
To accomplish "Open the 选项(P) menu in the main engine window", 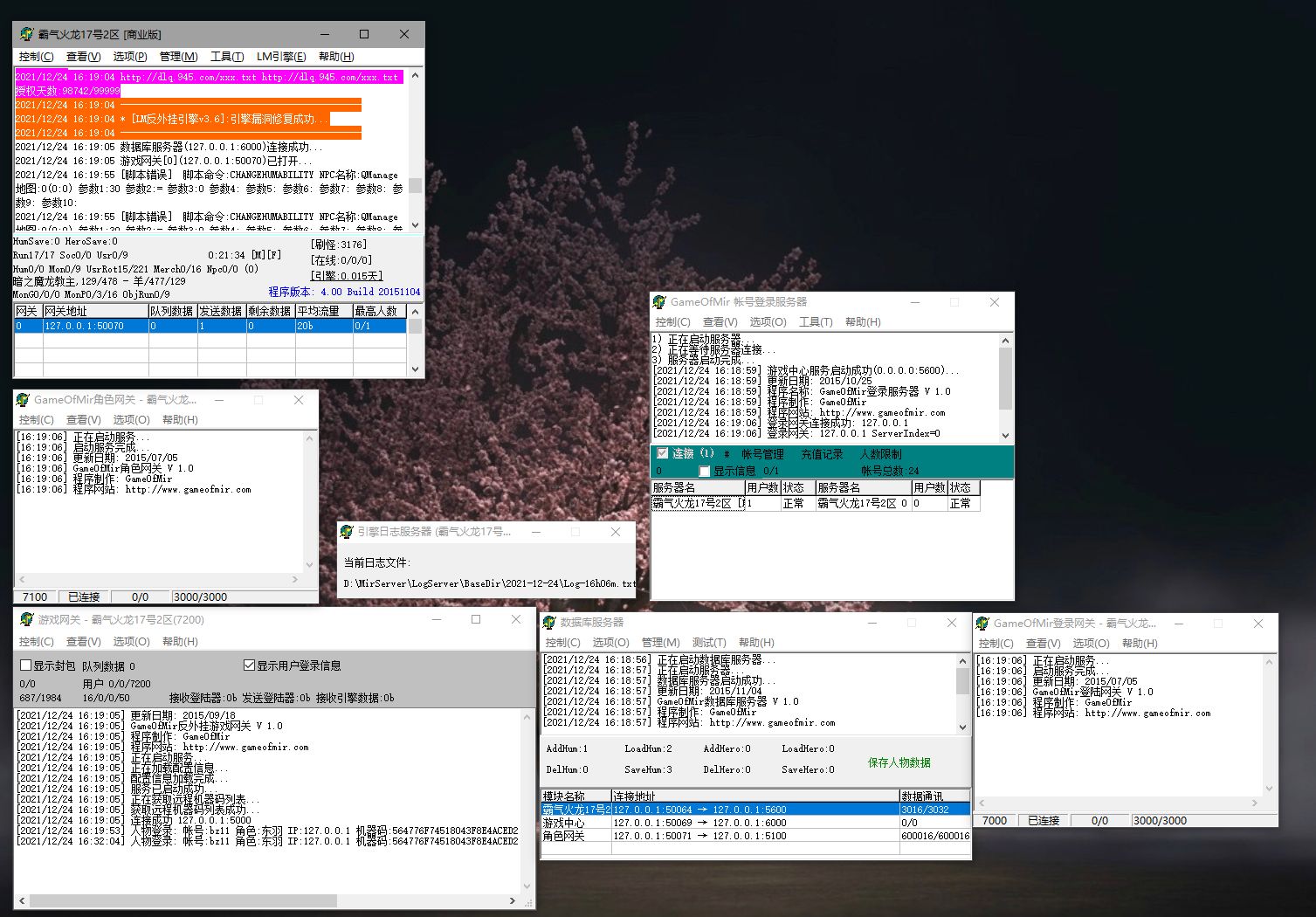I will [x=129, y=57].
